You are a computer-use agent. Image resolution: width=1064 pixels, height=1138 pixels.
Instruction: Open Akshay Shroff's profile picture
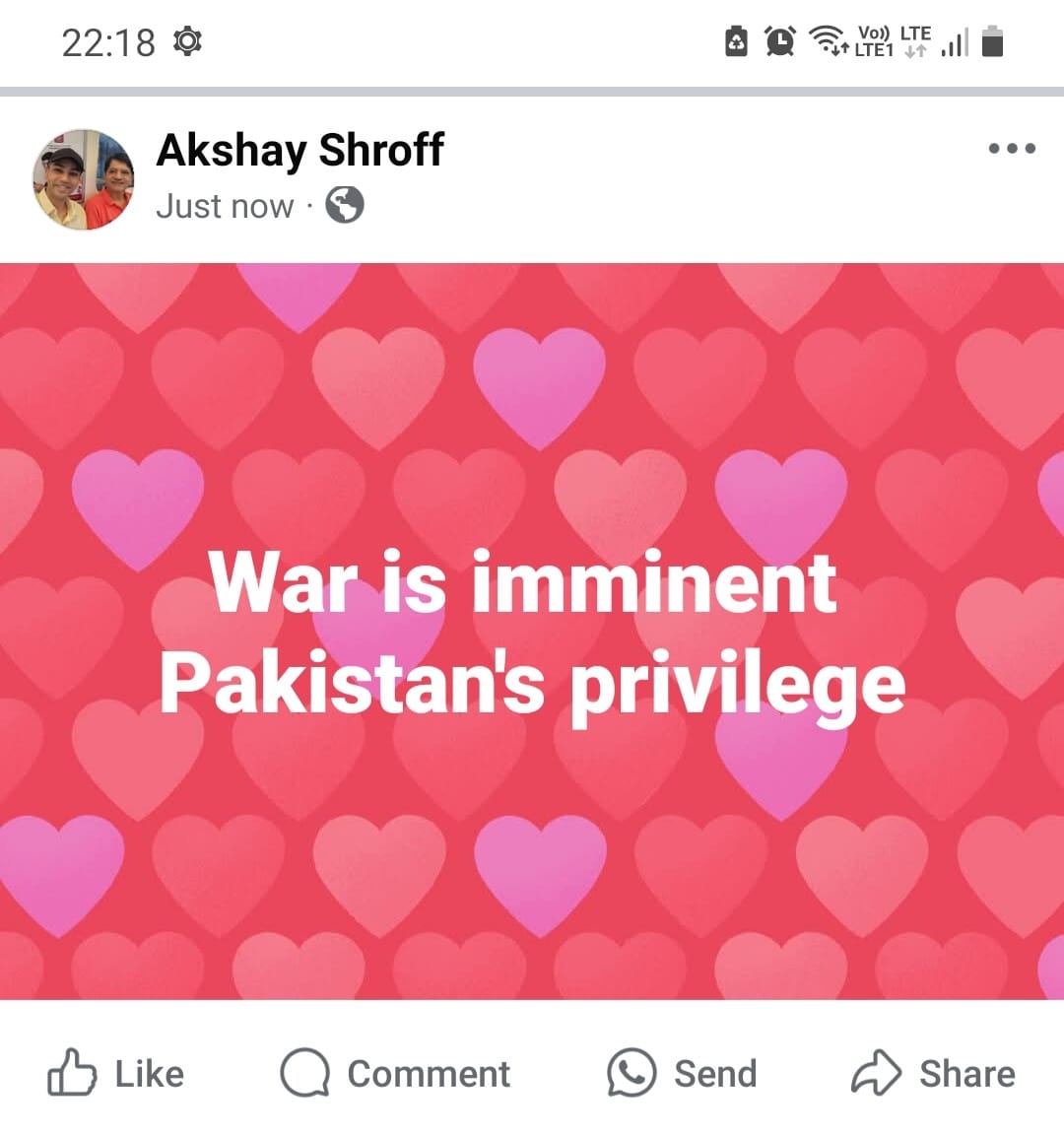[x=84, y=179]
